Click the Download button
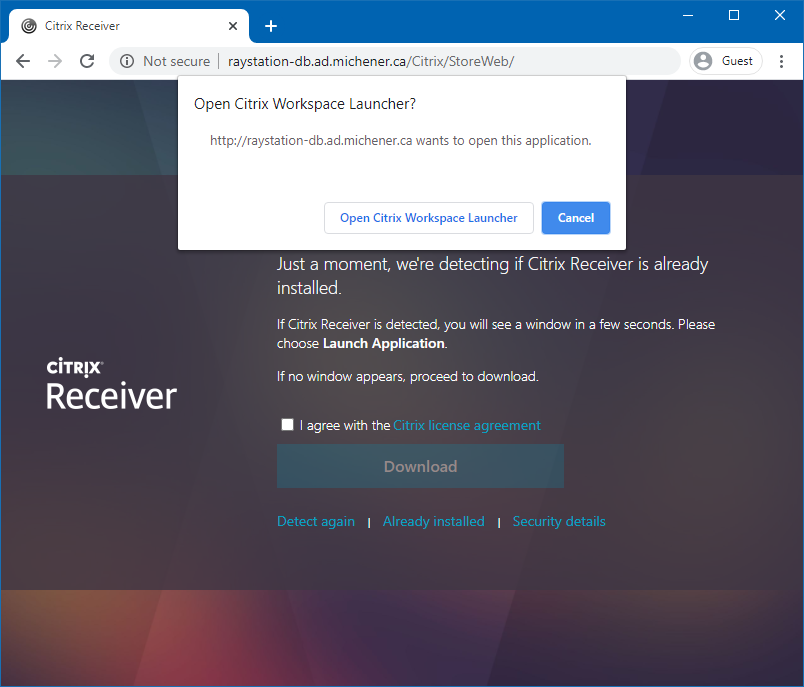804x687 pixels. point(420,466)
